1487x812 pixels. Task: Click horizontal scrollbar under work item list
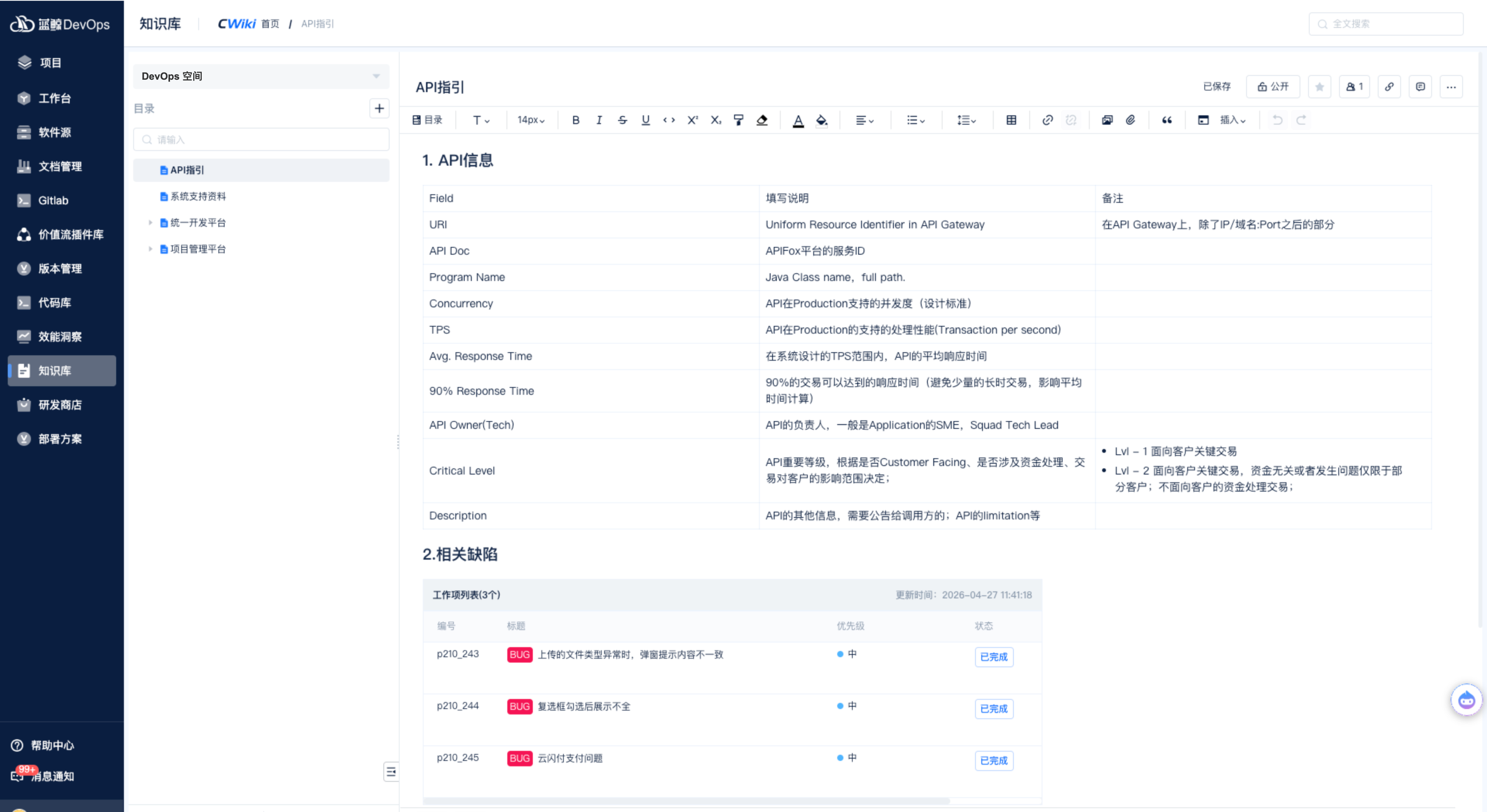click(x=686, y=801)
